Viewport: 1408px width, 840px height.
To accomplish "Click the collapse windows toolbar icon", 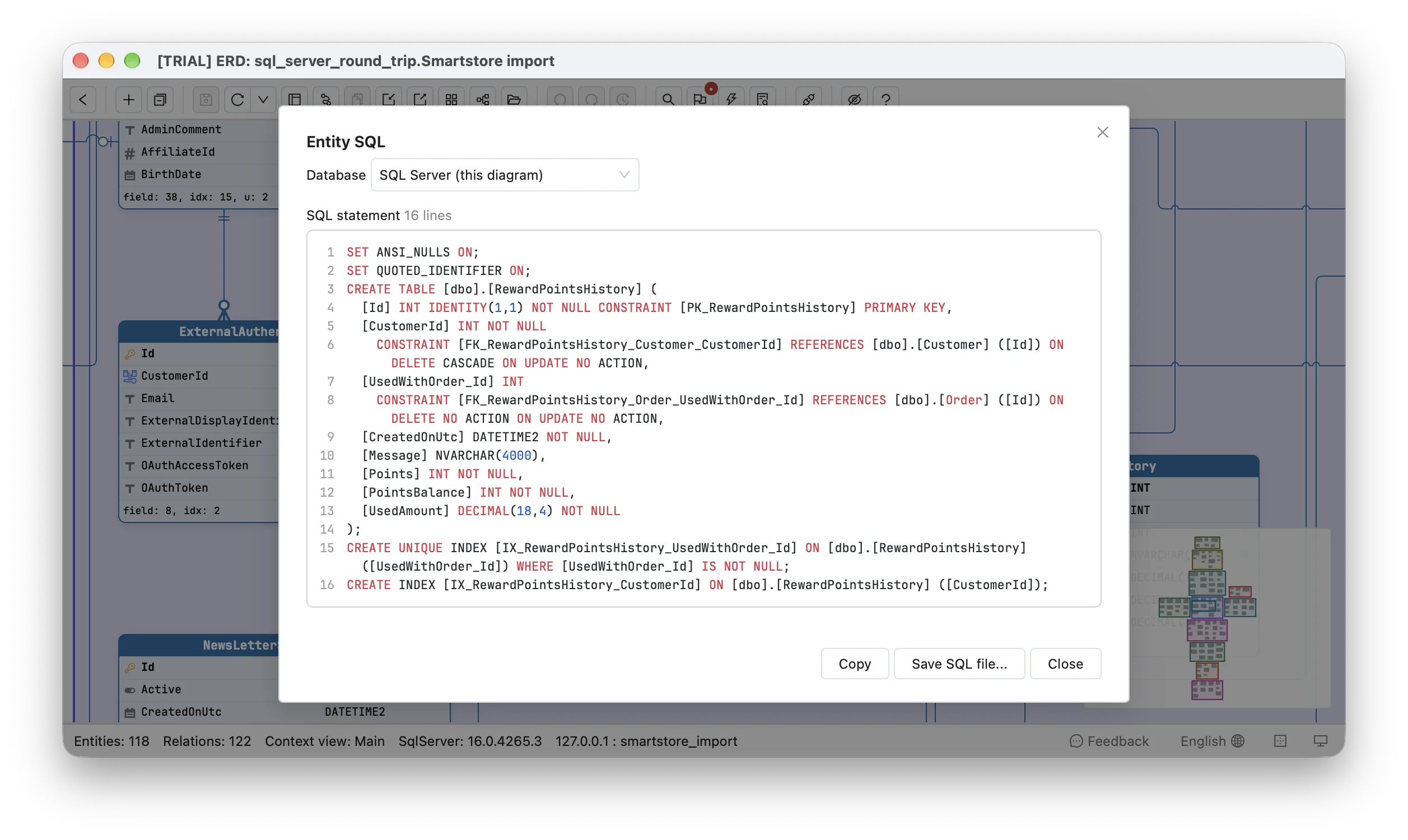I will 160,100.
